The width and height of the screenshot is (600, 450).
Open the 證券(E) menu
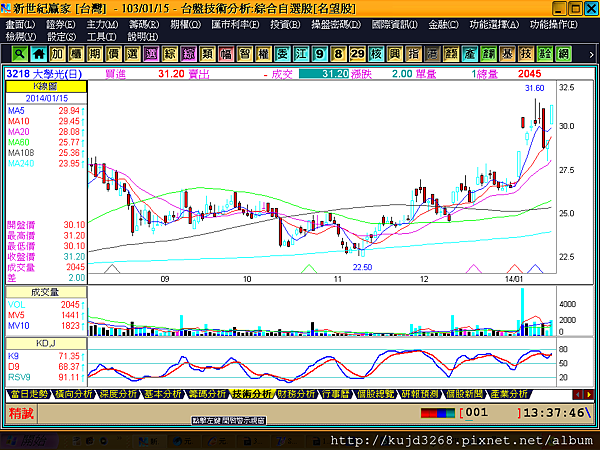point(61,25)
